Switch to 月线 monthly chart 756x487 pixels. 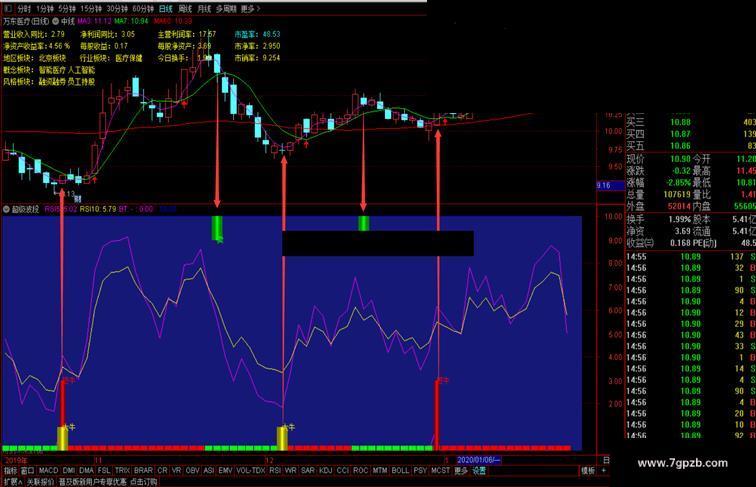(x=204, y=9)
